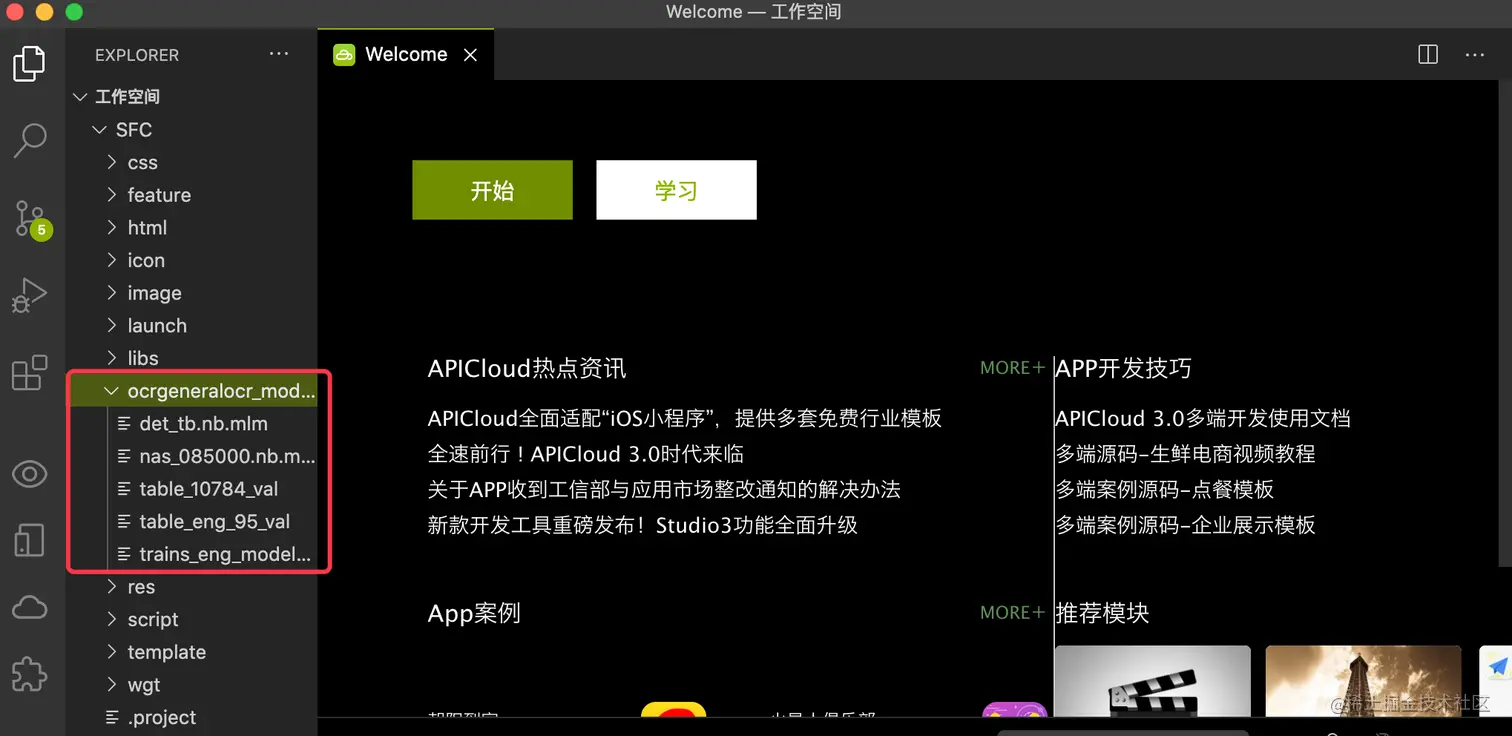Open news APICloud全面适配“iOS小程序”
Screen dimensions: 1512x736
[x=685, y=418]
